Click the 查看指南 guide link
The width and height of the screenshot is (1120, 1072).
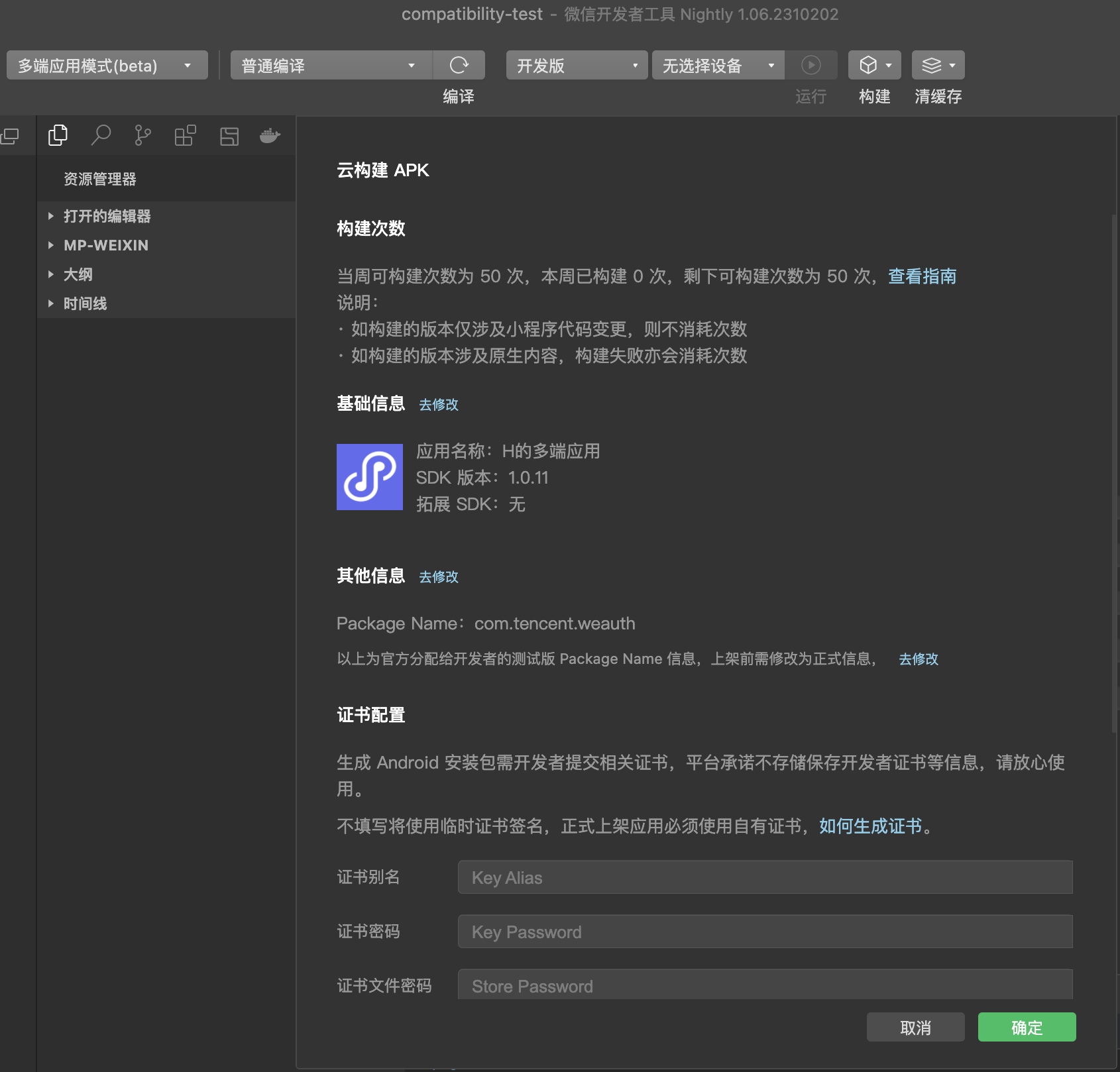[x=922, y=276]
